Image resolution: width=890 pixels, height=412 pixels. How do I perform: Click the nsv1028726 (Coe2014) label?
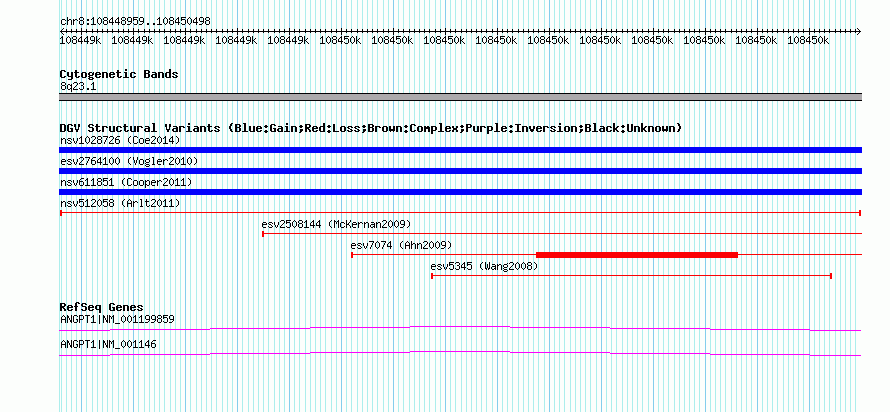pos(120,140)
